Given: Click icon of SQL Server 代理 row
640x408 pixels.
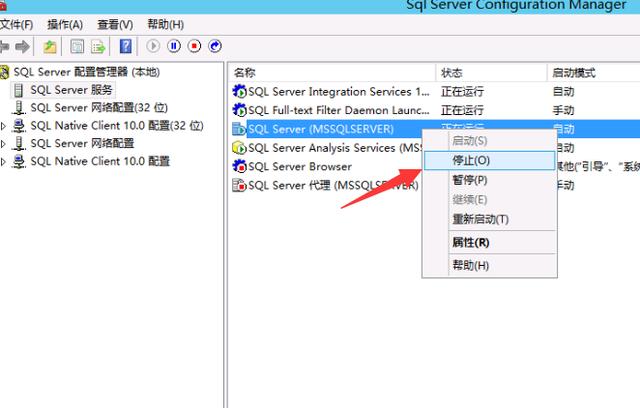Looking at the screenshot, I should (239, 185).
